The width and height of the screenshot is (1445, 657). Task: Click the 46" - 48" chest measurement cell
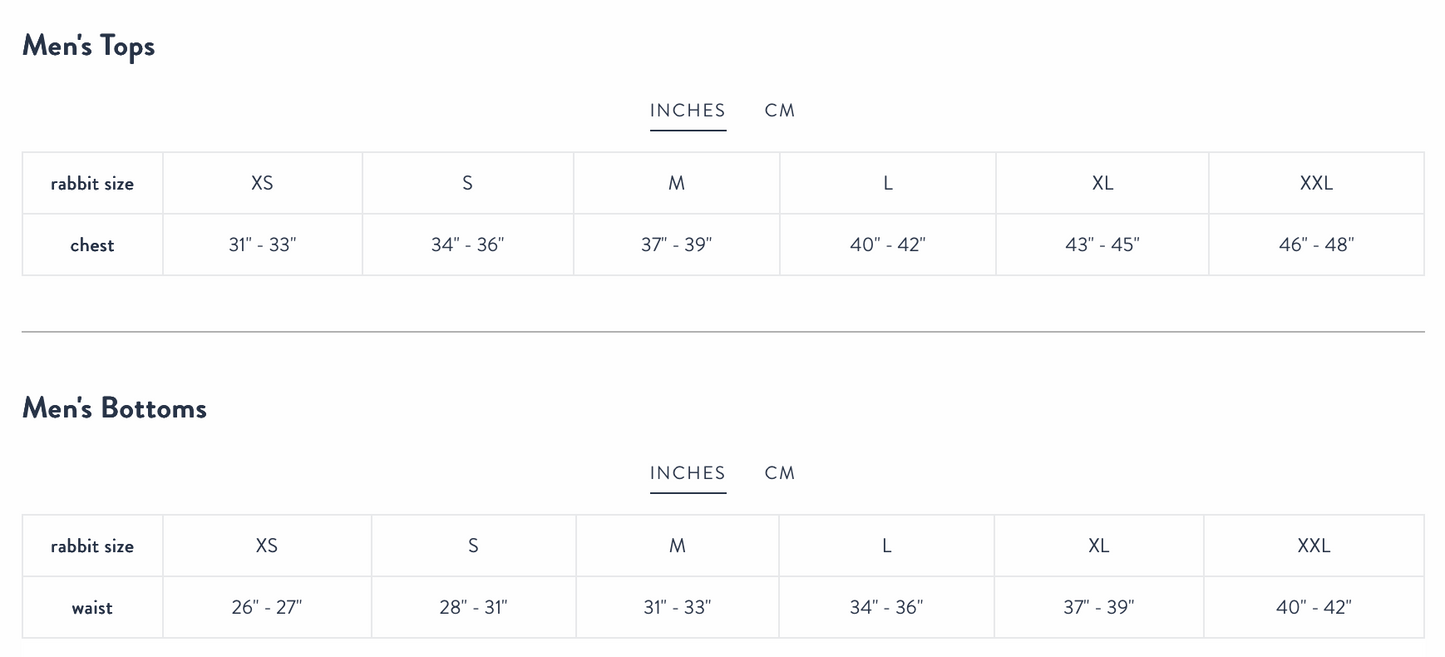[x=1316, y=246]
